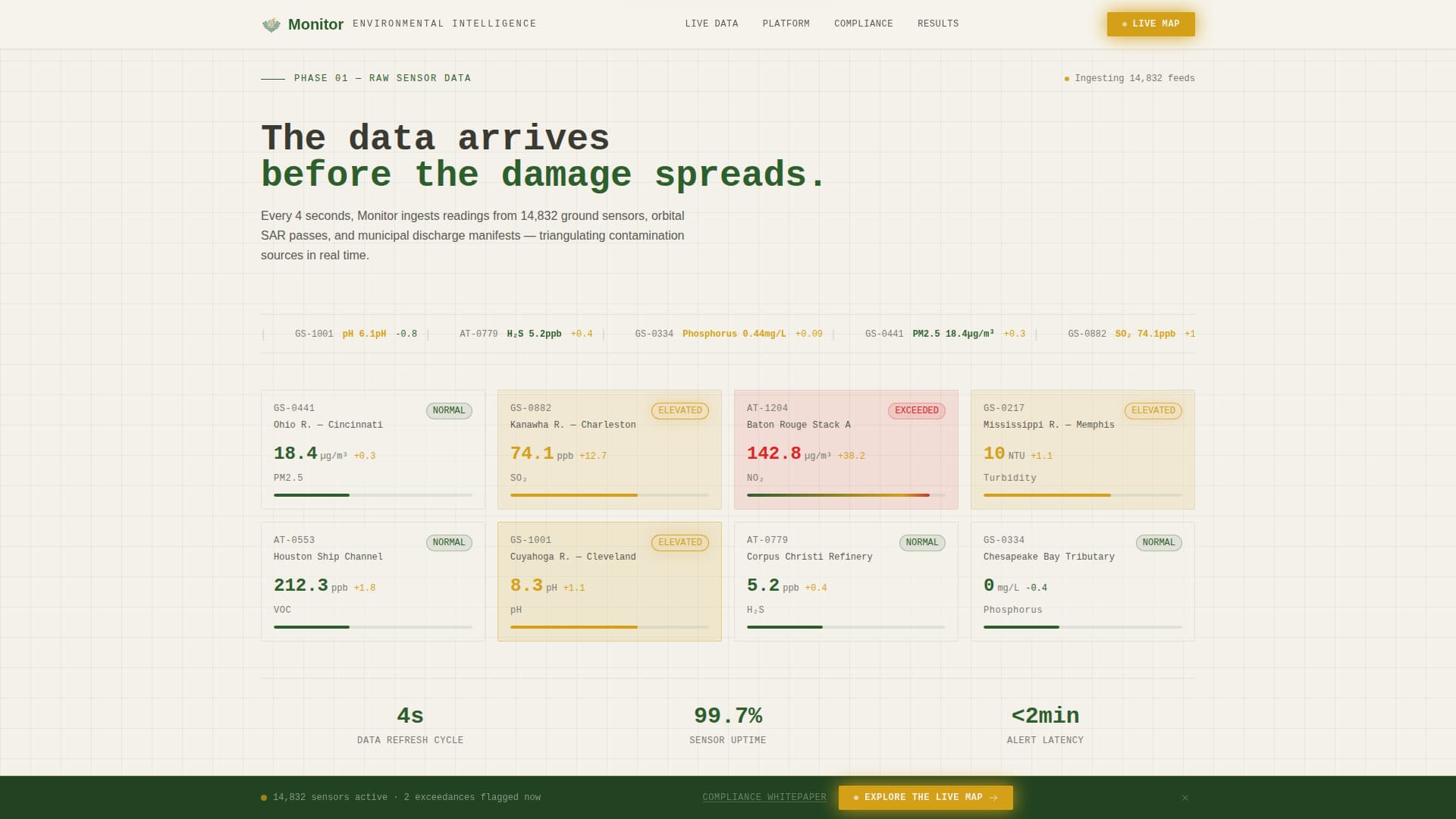Go to the Platform nav item
The height and width of the screenshot is (819, 1456).
786,24
